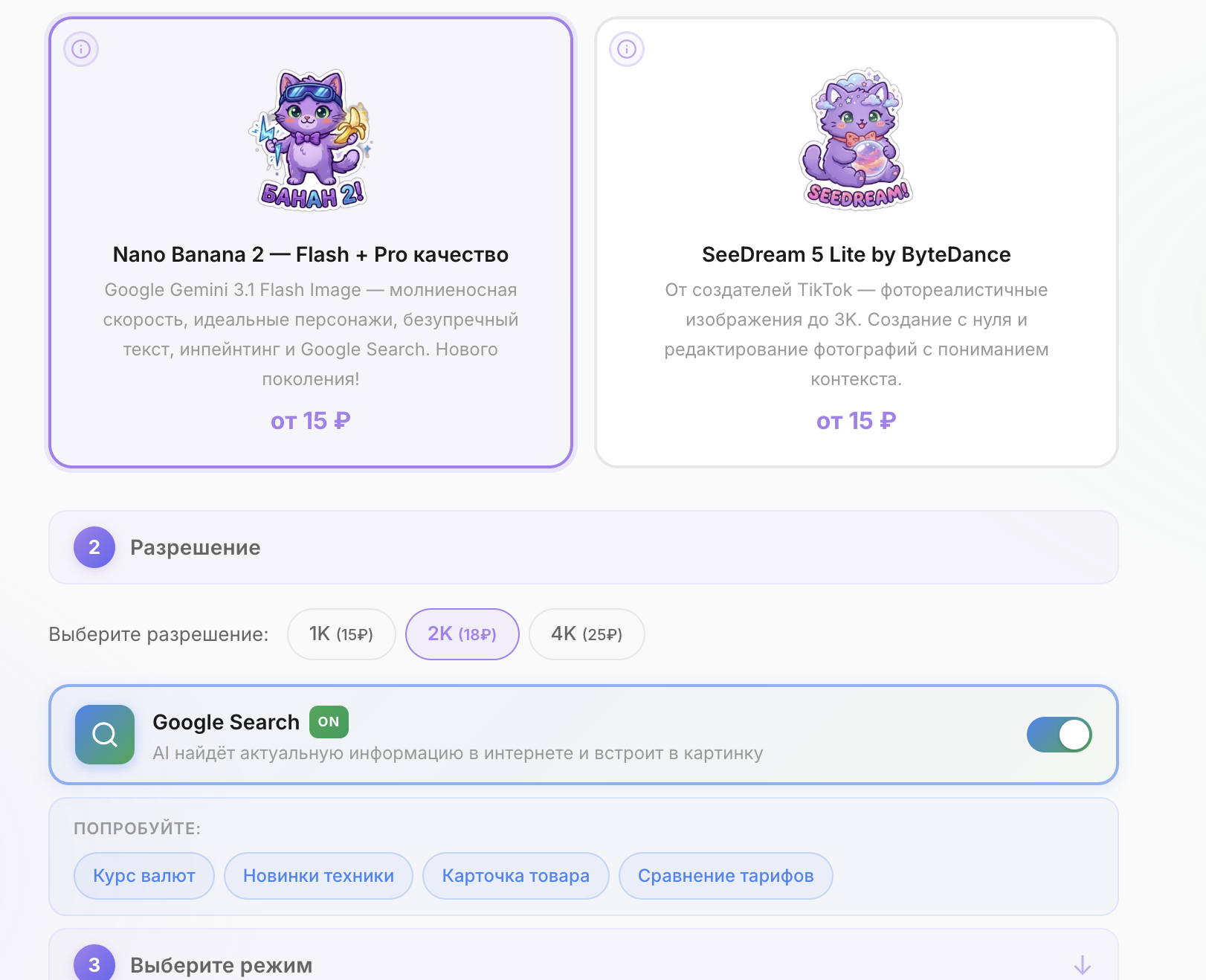Click the 'AI найдёт актуальную информацию' subtitle
Viewport: 1206px width, 980px height.
(458, 753)
